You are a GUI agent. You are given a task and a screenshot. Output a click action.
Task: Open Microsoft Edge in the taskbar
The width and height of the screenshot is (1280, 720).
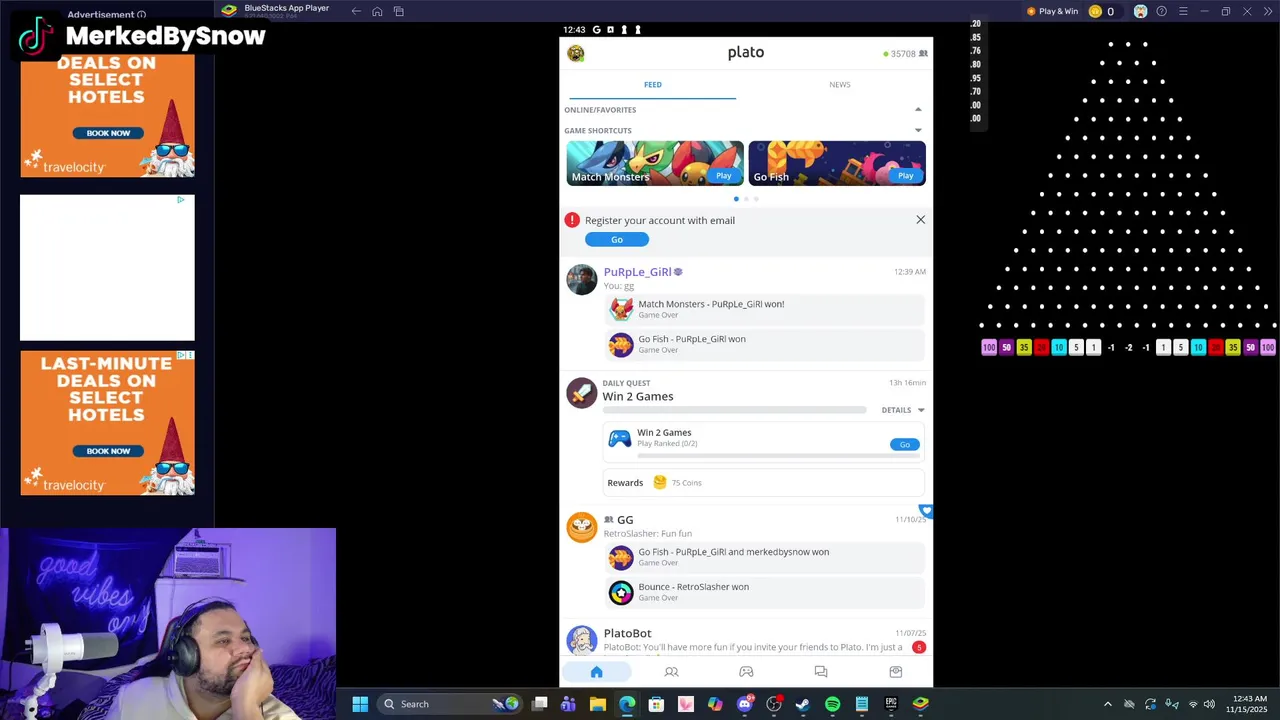[x=627, y=704]
